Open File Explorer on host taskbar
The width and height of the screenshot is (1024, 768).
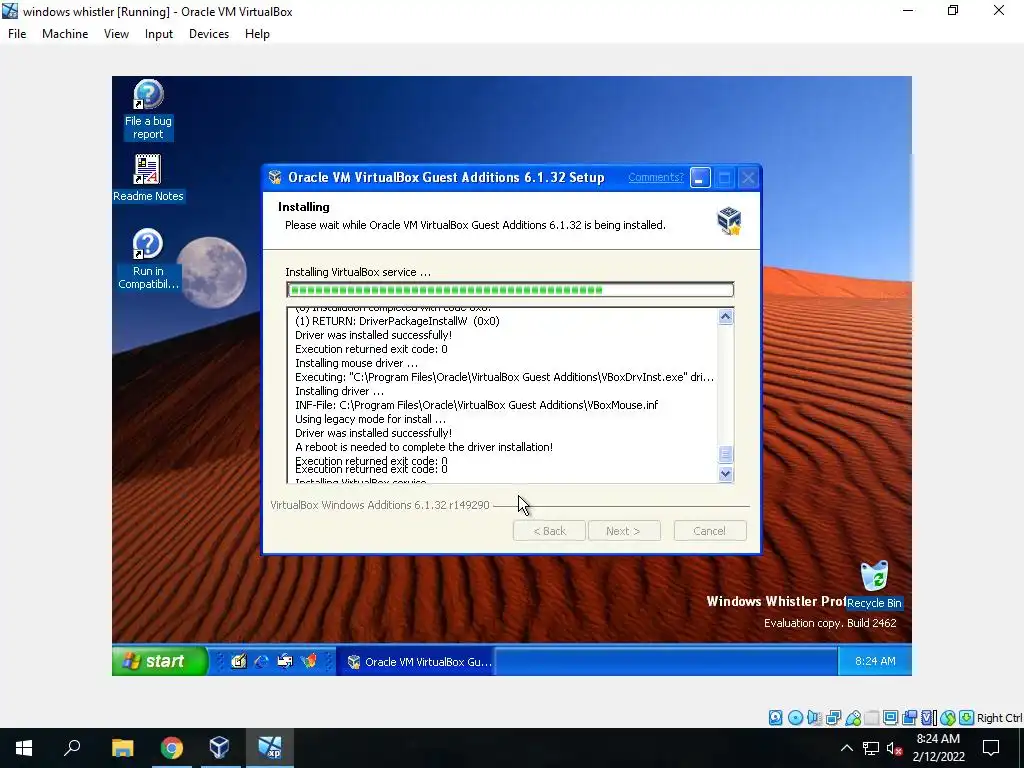[x=122, y=748]
